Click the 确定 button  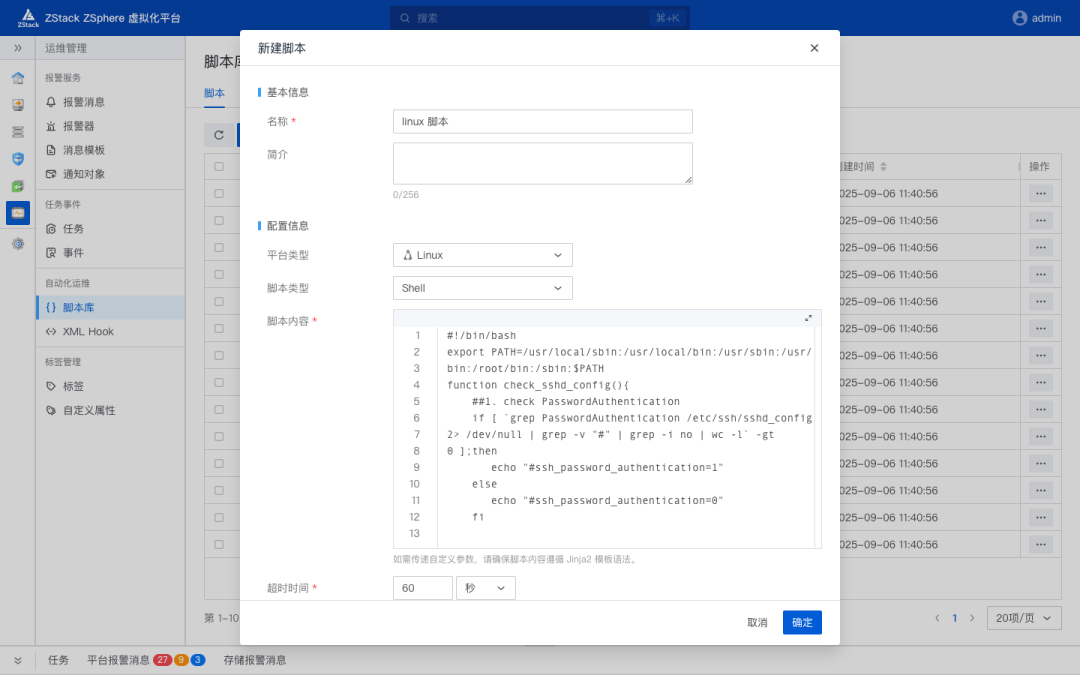click(x=802, y=623)
